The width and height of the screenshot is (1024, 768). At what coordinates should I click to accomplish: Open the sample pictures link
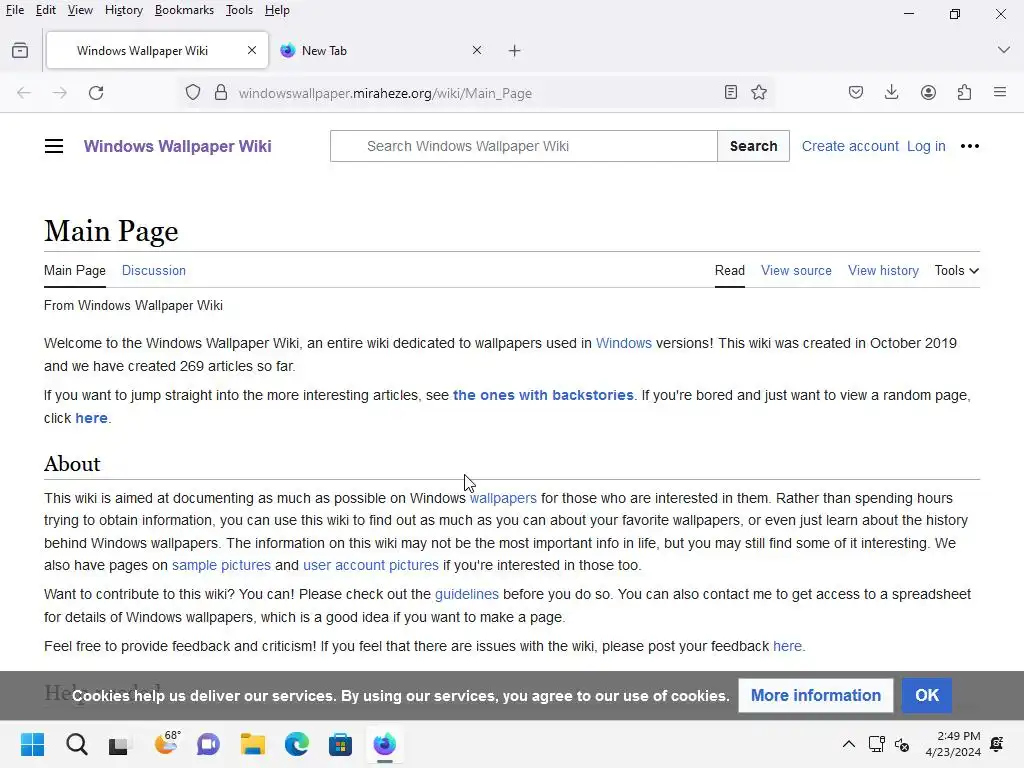pyautogui.click(x=221, y=566)
